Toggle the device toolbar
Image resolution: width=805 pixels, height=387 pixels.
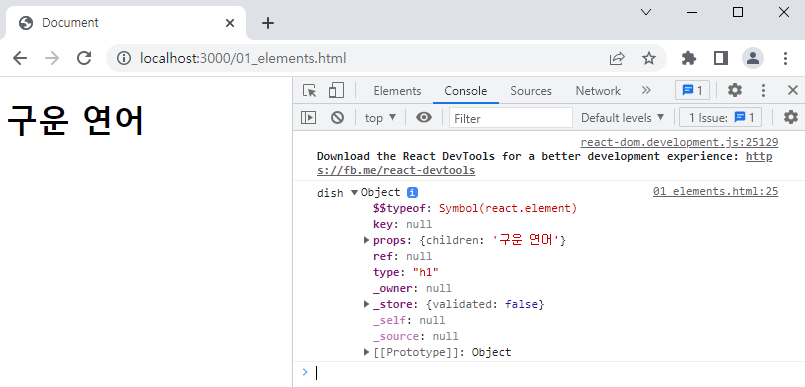(x=336, y=91)
